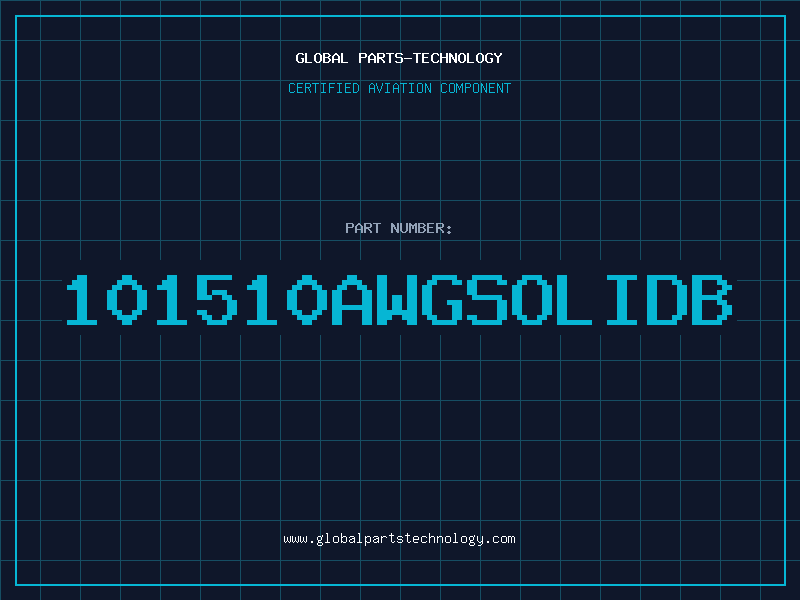Click the PART NUMBER: label
Image resolution: width=800 pixels, height=600 pixels.
click(399, 228)
